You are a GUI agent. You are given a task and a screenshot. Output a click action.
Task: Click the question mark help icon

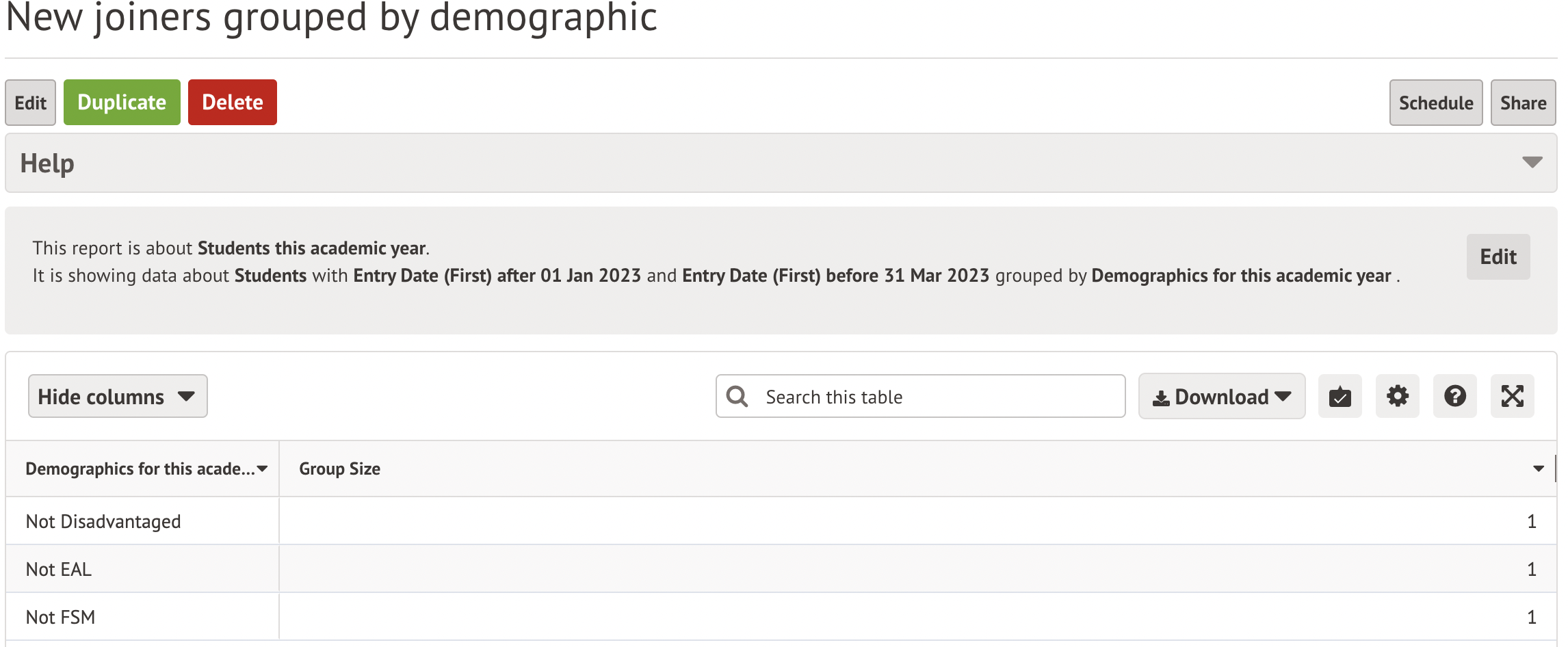1454,397
